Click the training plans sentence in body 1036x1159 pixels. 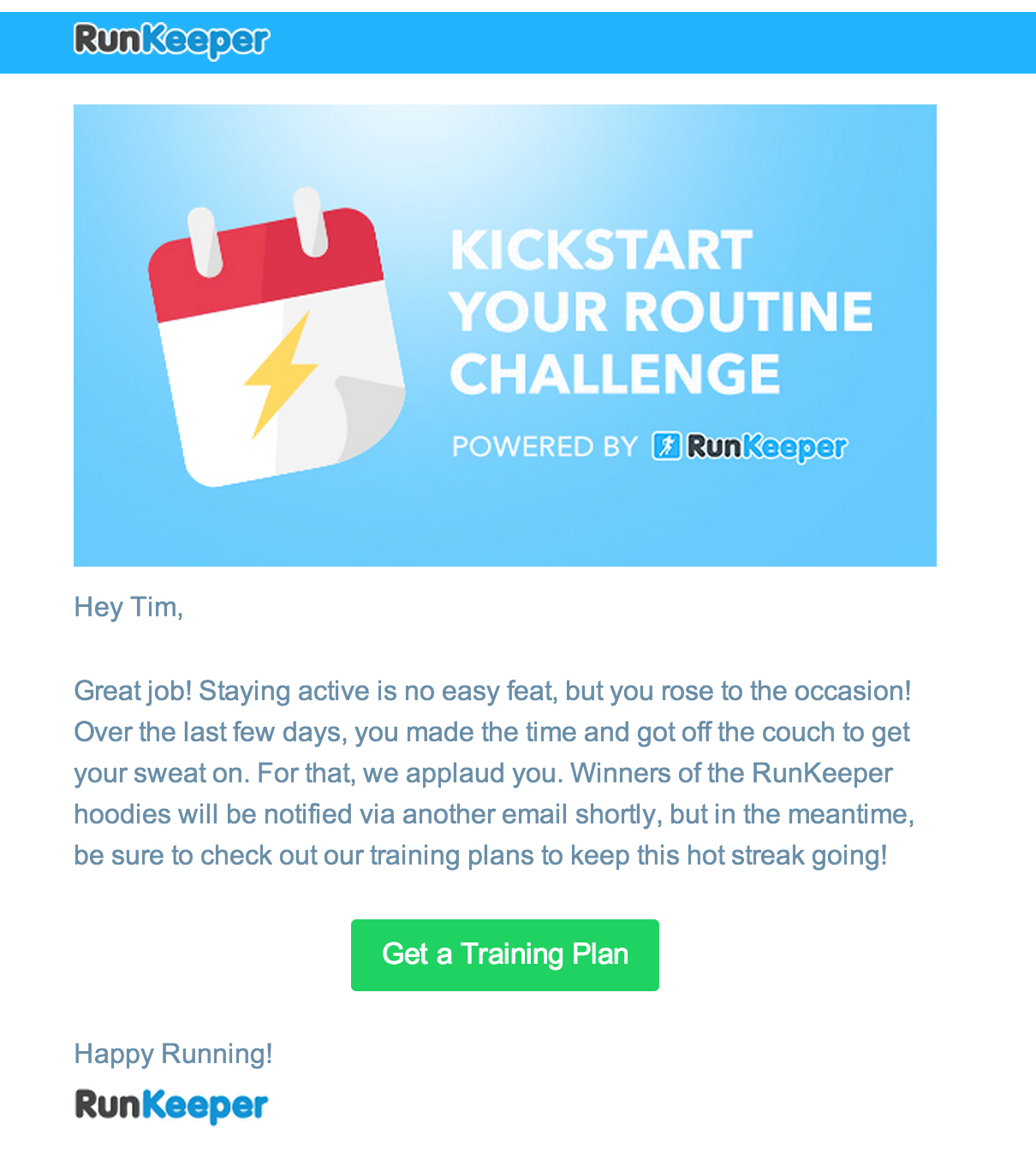[480, 855]
